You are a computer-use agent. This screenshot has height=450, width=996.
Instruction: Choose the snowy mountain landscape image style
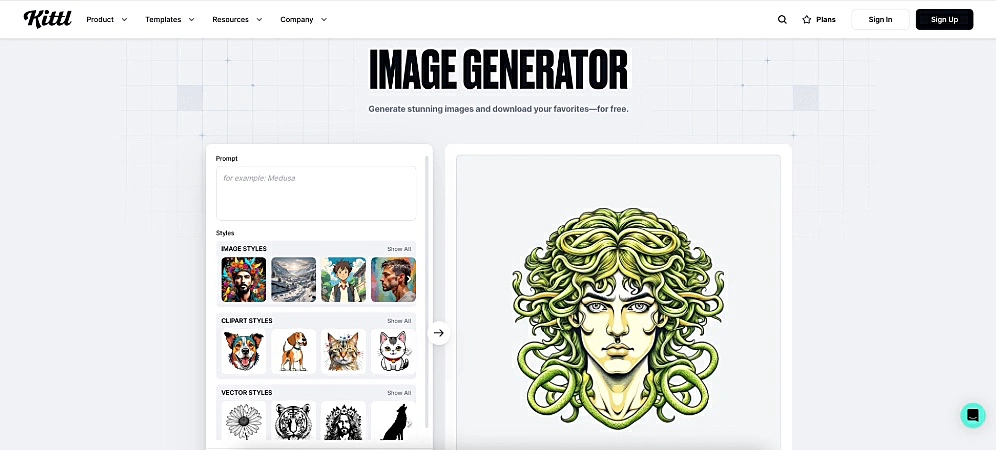pos(293,279)
